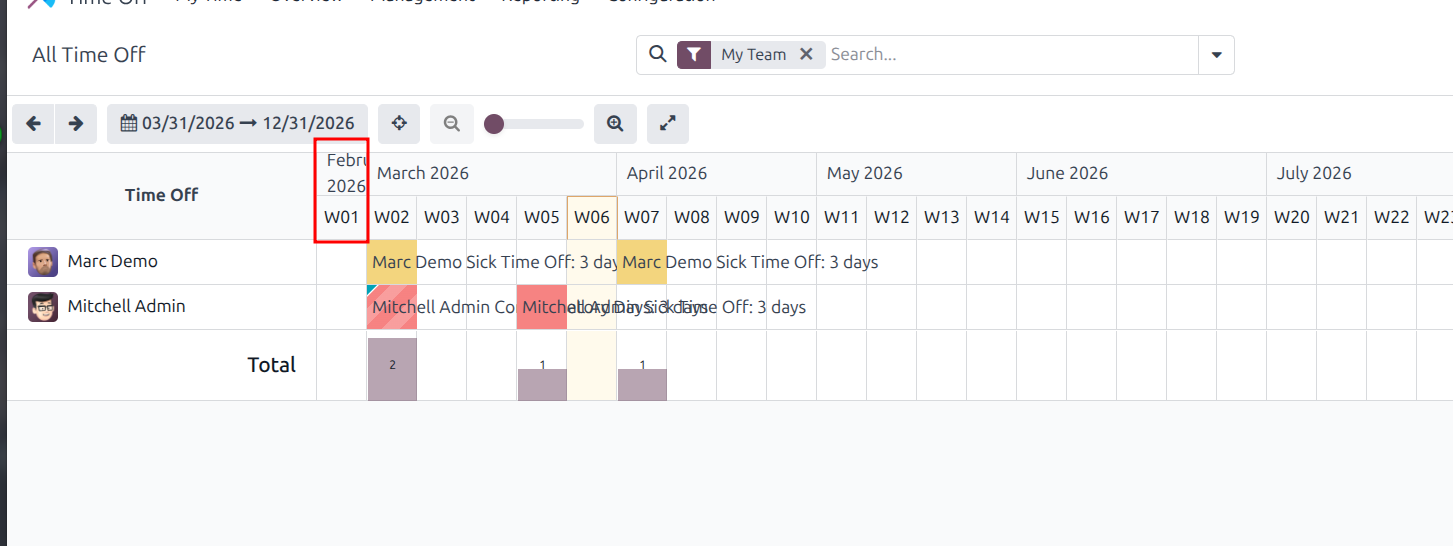Go to the previous period arrow
The width and height of the screenshot is (1453, 546).
[x=33, y=124]
